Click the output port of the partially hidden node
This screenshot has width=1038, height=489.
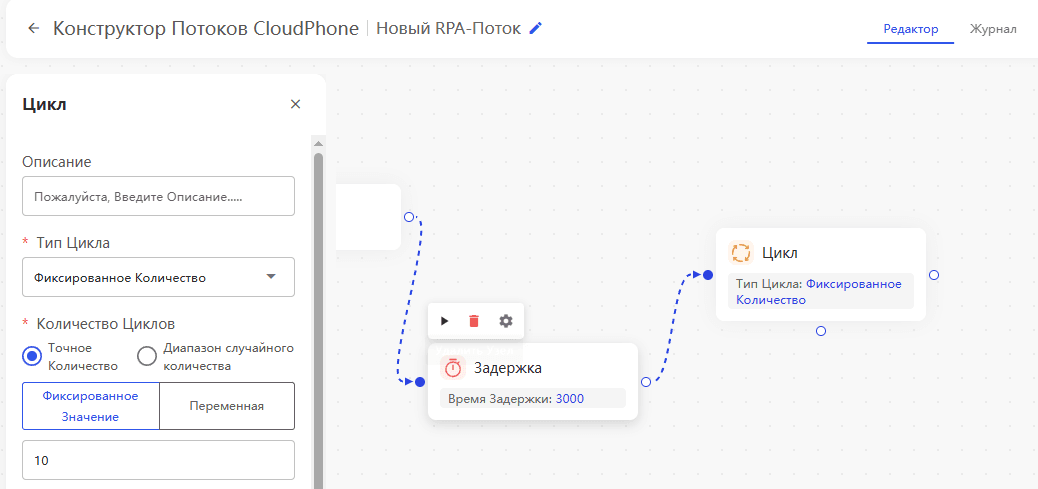(408, 217)
